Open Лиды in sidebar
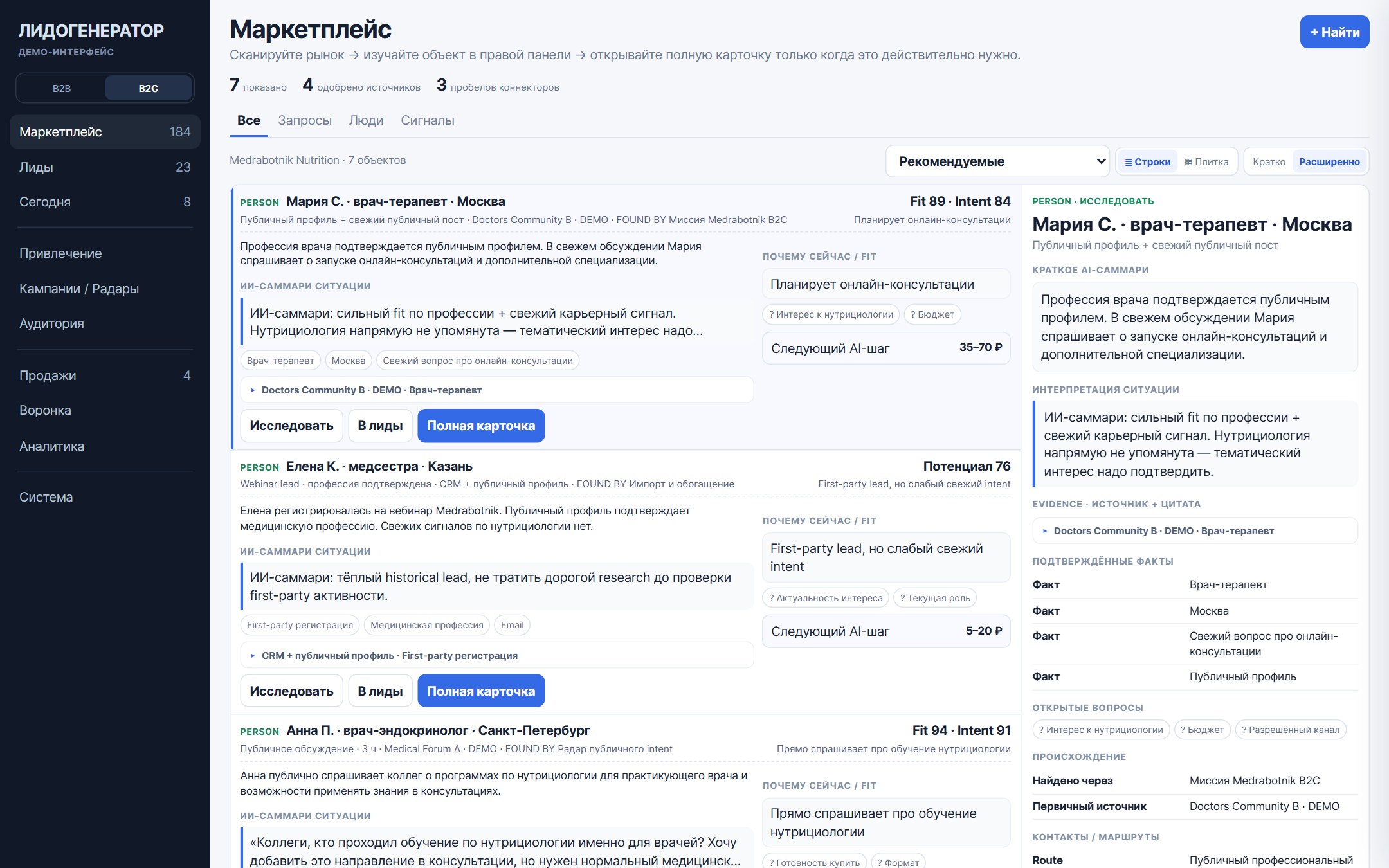Image resolution: width=1389 pixels, height=868 pixels. tap(105, 167)
